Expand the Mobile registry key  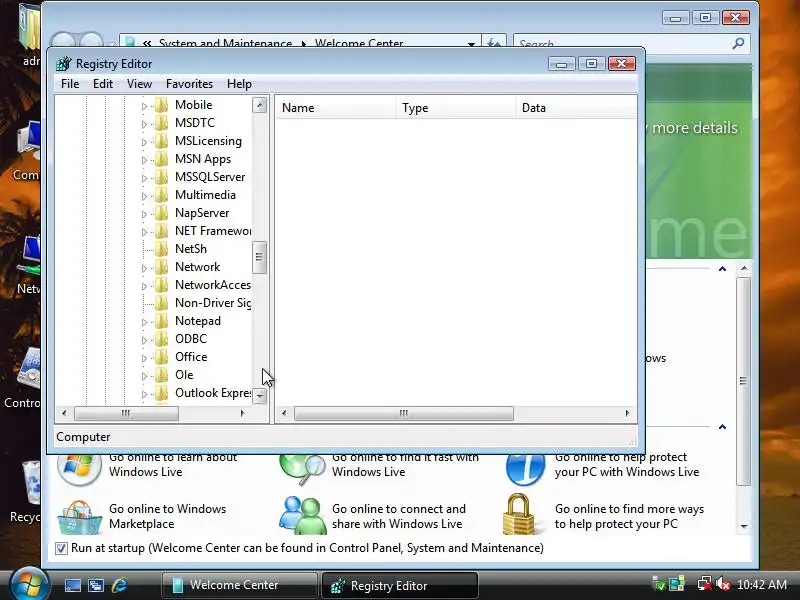point(144,106)
